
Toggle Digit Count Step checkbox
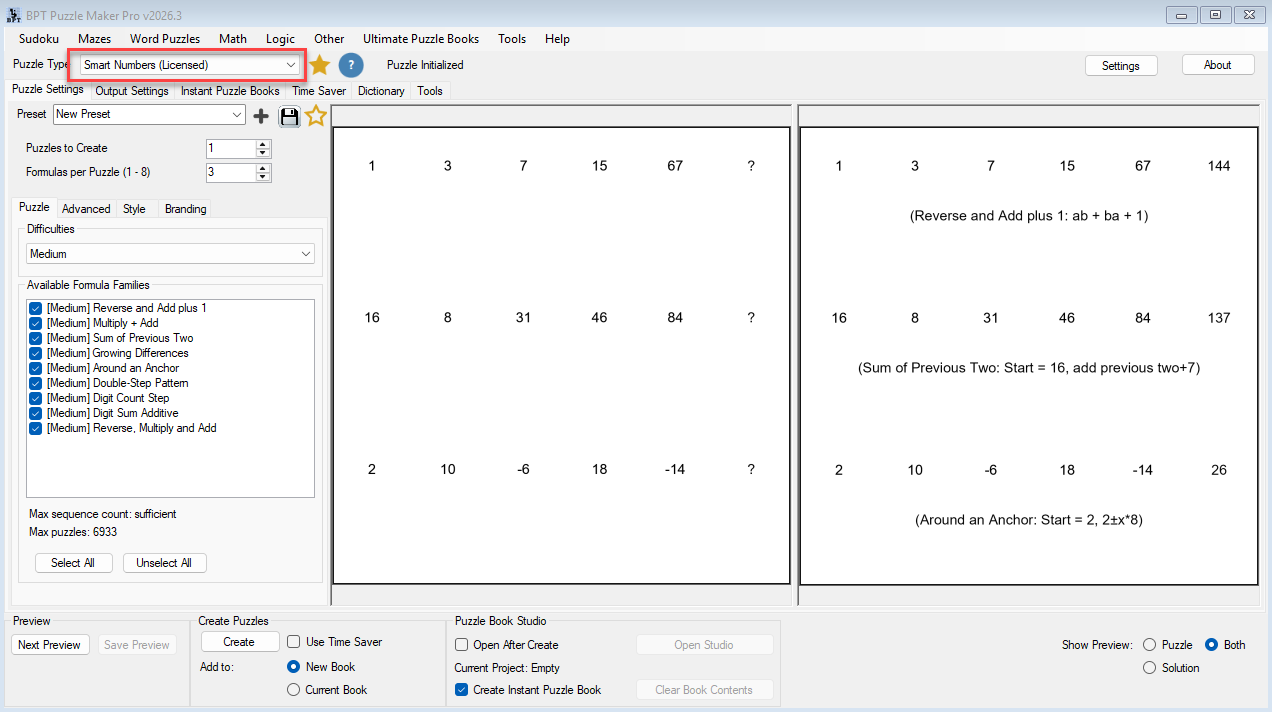[36, 398]
